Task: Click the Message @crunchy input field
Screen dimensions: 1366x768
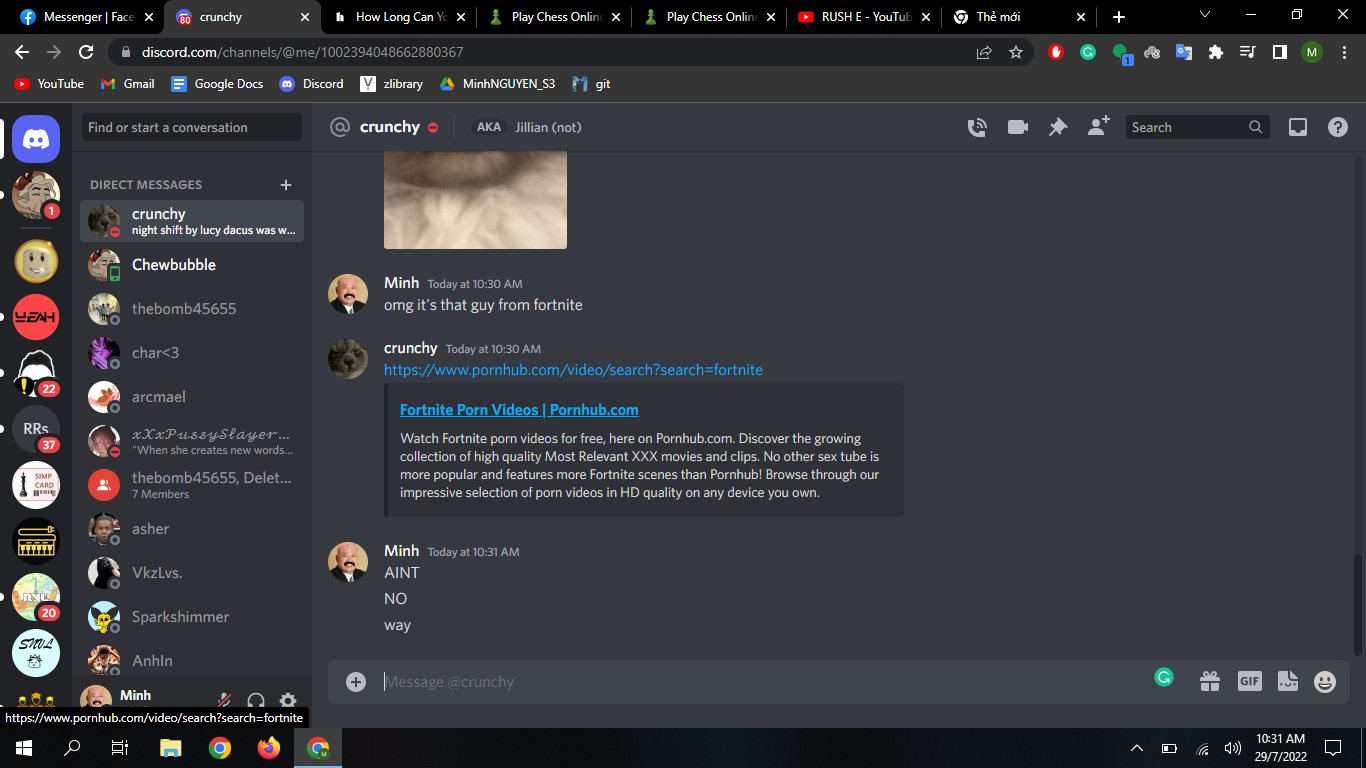Action: pos(760,682)
